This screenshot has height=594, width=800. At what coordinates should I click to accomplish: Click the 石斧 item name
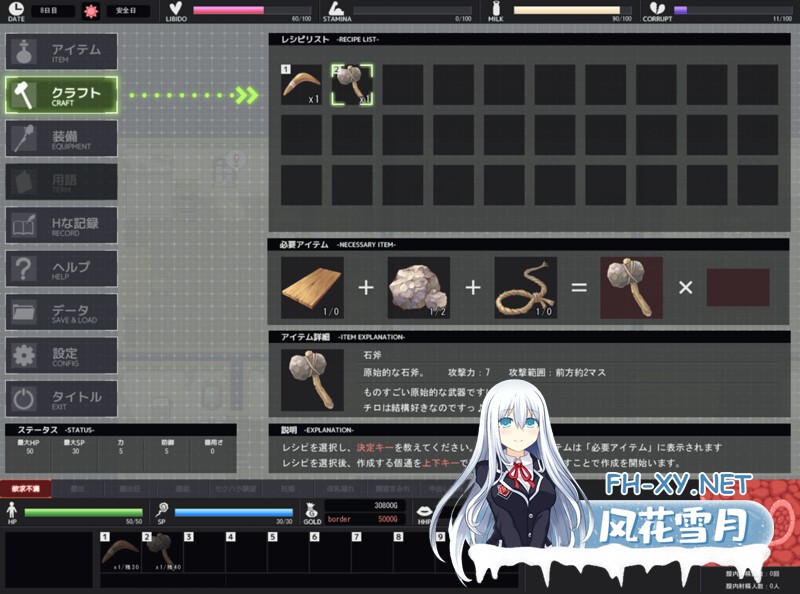pos(372,355)
